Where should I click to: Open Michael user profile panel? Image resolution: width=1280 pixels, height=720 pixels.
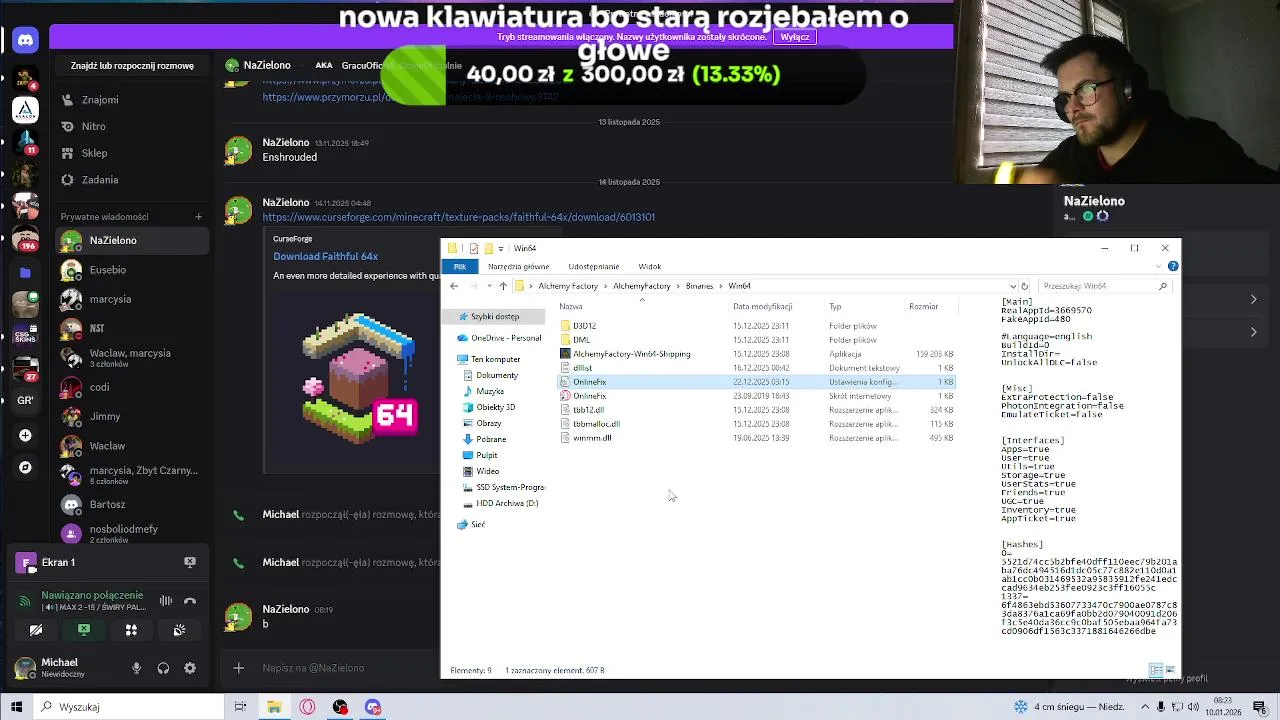[60, 668]
